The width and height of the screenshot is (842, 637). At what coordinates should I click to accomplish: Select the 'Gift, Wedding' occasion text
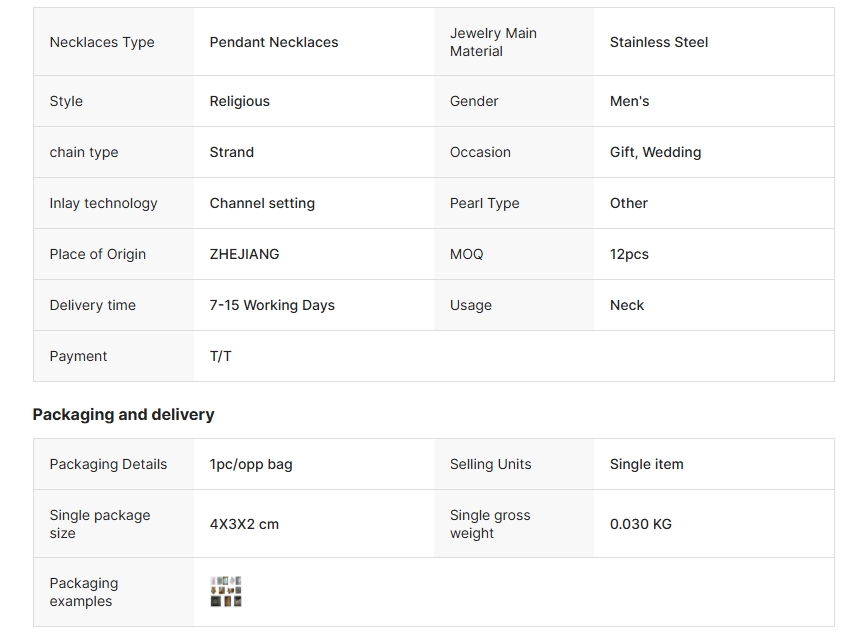[656, 152]
